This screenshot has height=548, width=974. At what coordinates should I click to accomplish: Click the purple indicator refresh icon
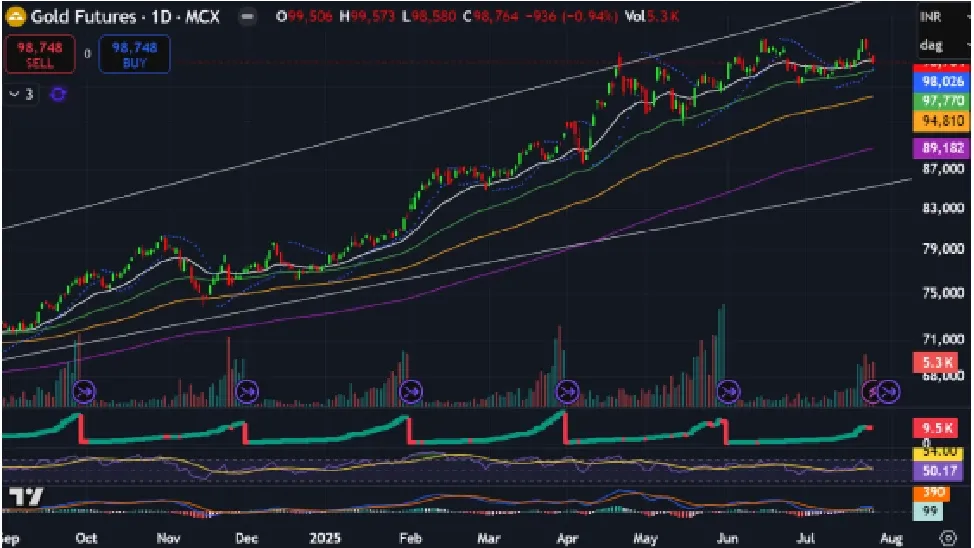[58, 94]
